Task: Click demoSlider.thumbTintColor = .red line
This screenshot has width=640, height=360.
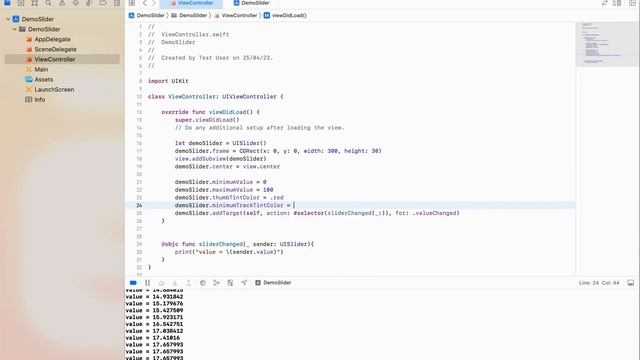Action: click(x=229, y=198)
